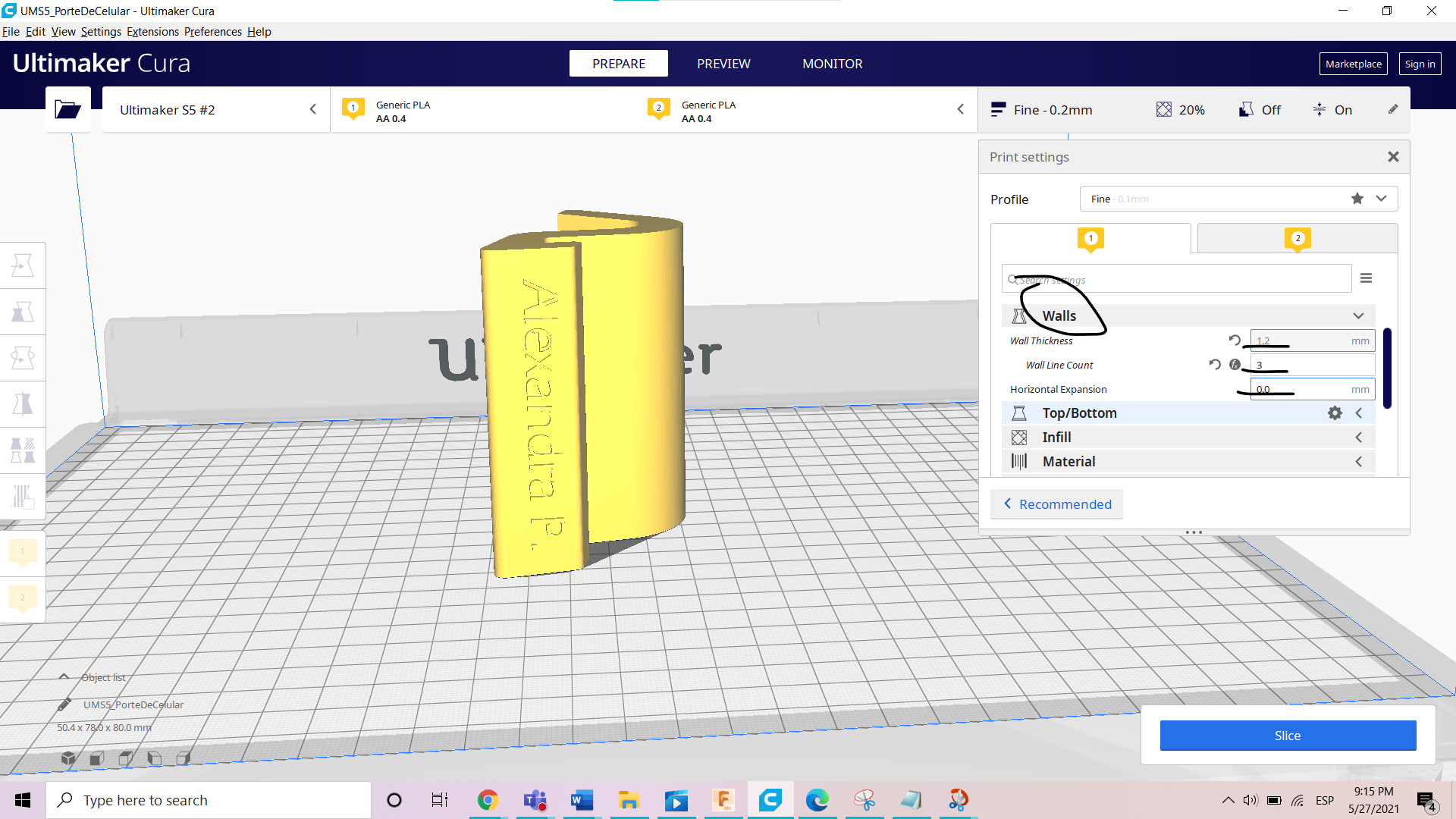The image size is (1456, 819).
Task: Open Microsoft Word from the taskbar
Action: (582, 800)
